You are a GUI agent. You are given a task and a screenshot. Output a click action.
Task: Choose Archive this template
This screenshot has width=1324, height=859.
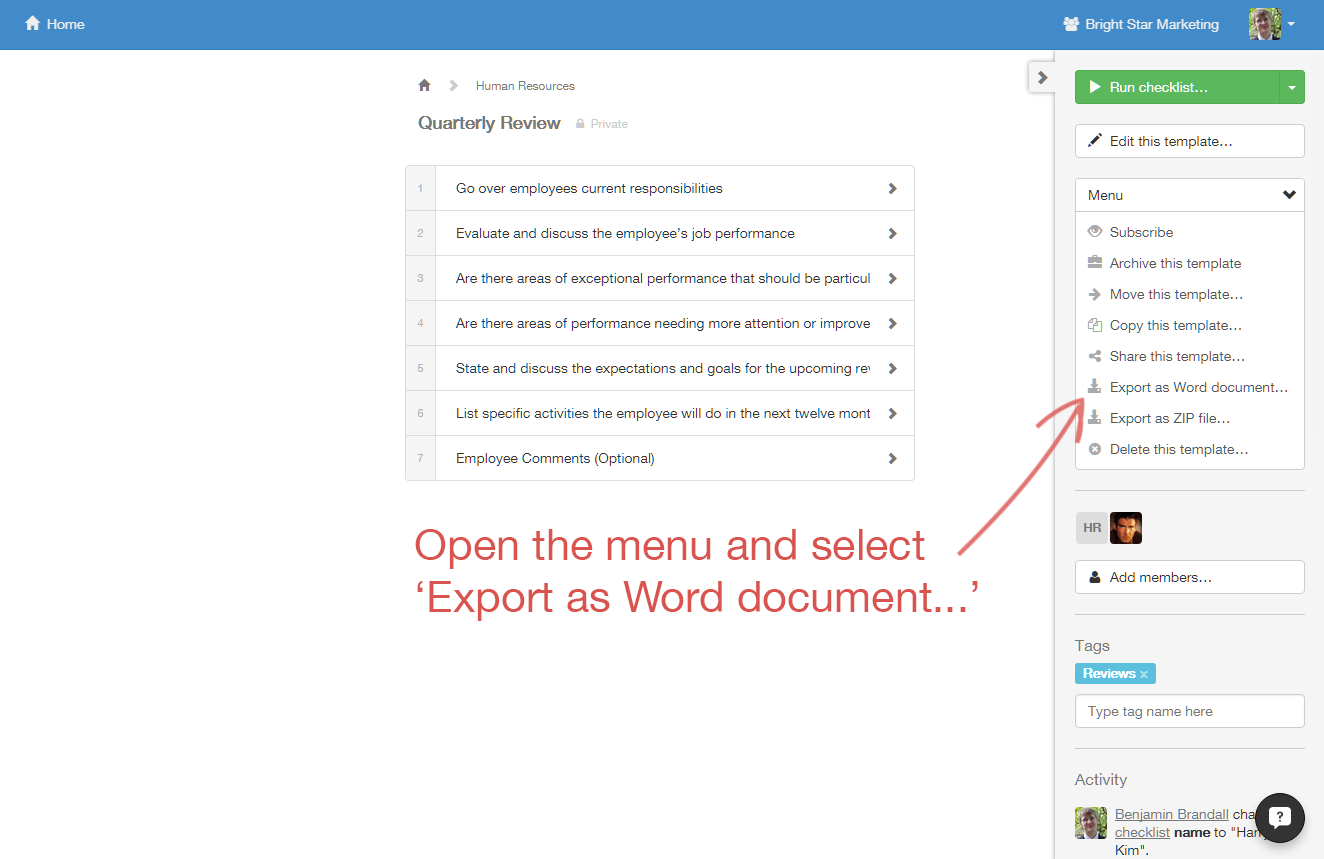(1175, 263)
